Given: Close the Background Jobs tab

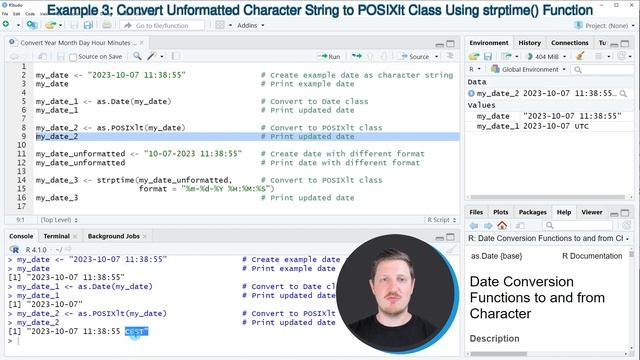Looking at the screenshot, I should [144, 236].
